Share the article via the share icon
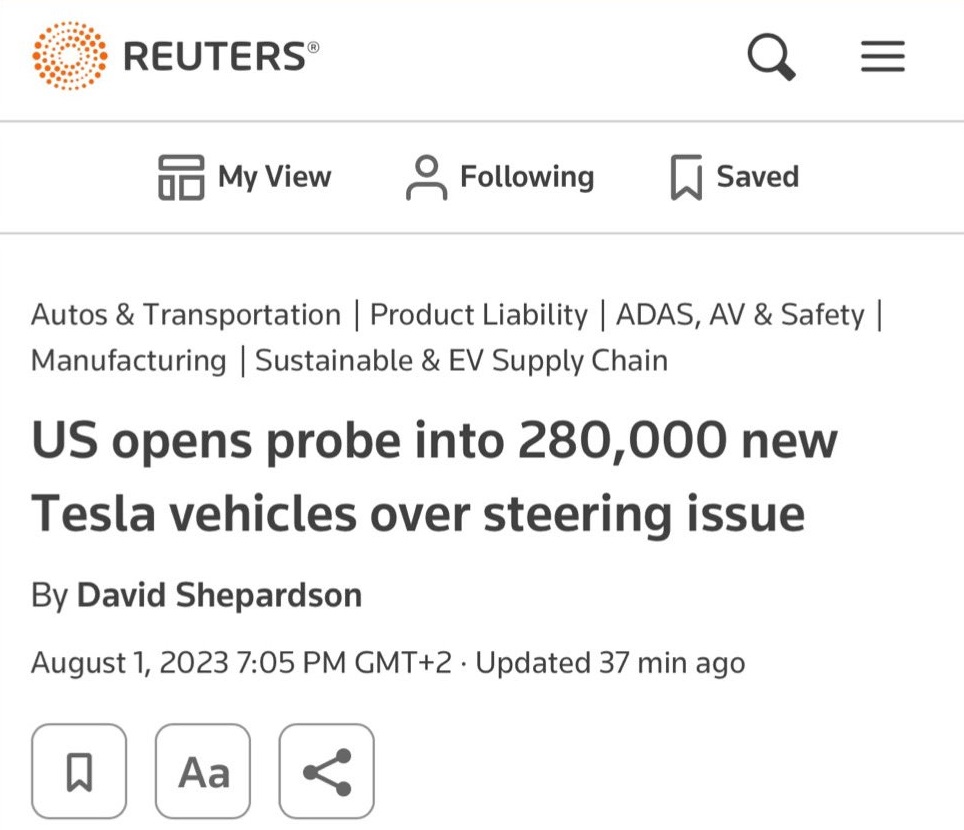Image resolution: width=964 pixels, height=830 pixels. [325, 770]
